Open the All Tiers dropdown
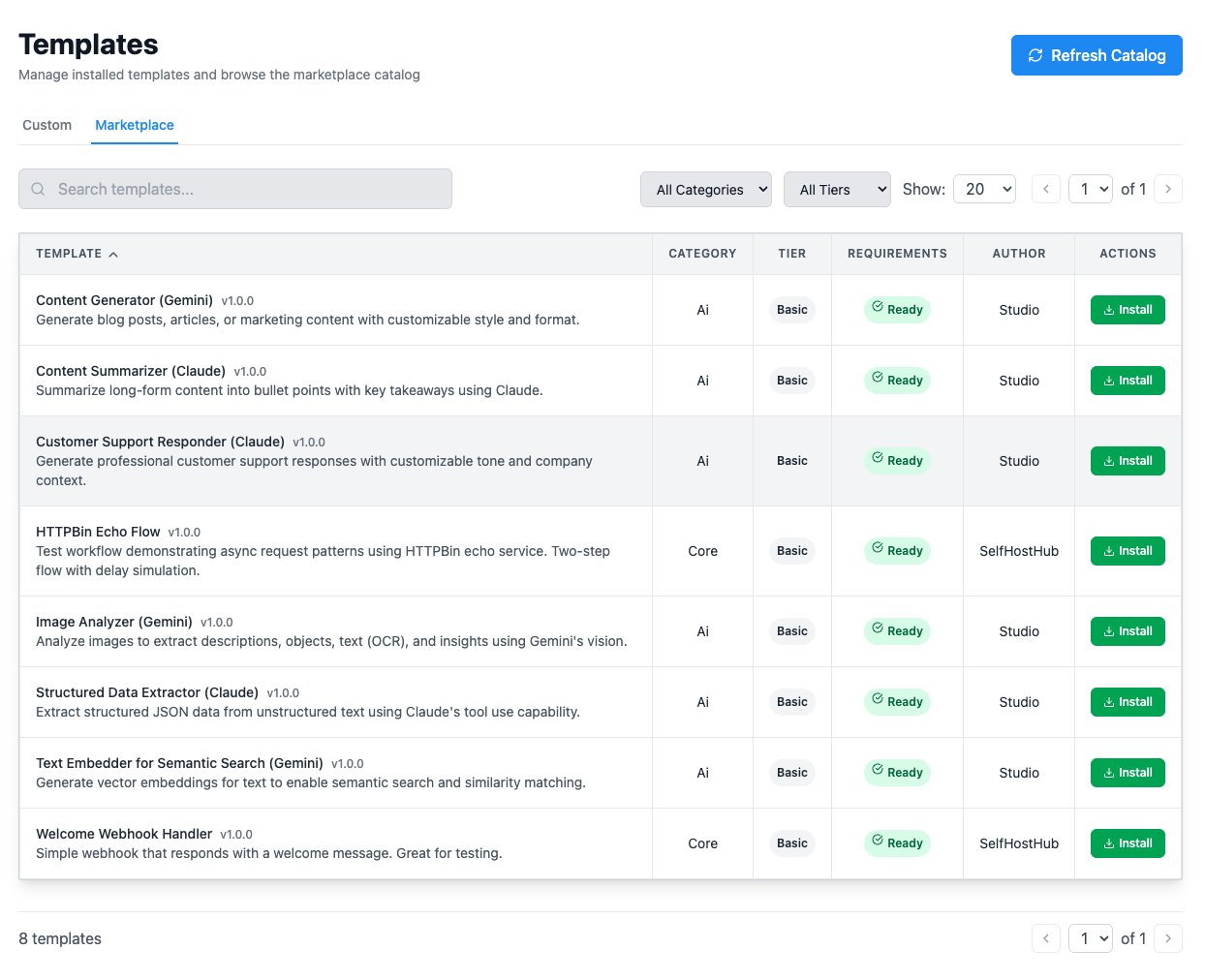This screenshot has height=980, width=1205. pos(837,189)
